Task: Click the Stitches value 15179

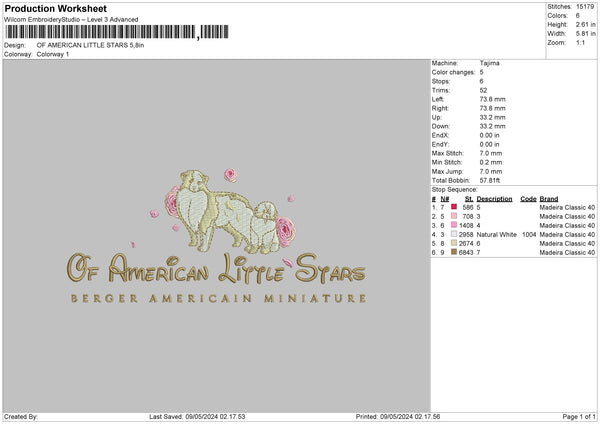Action: 585,7
